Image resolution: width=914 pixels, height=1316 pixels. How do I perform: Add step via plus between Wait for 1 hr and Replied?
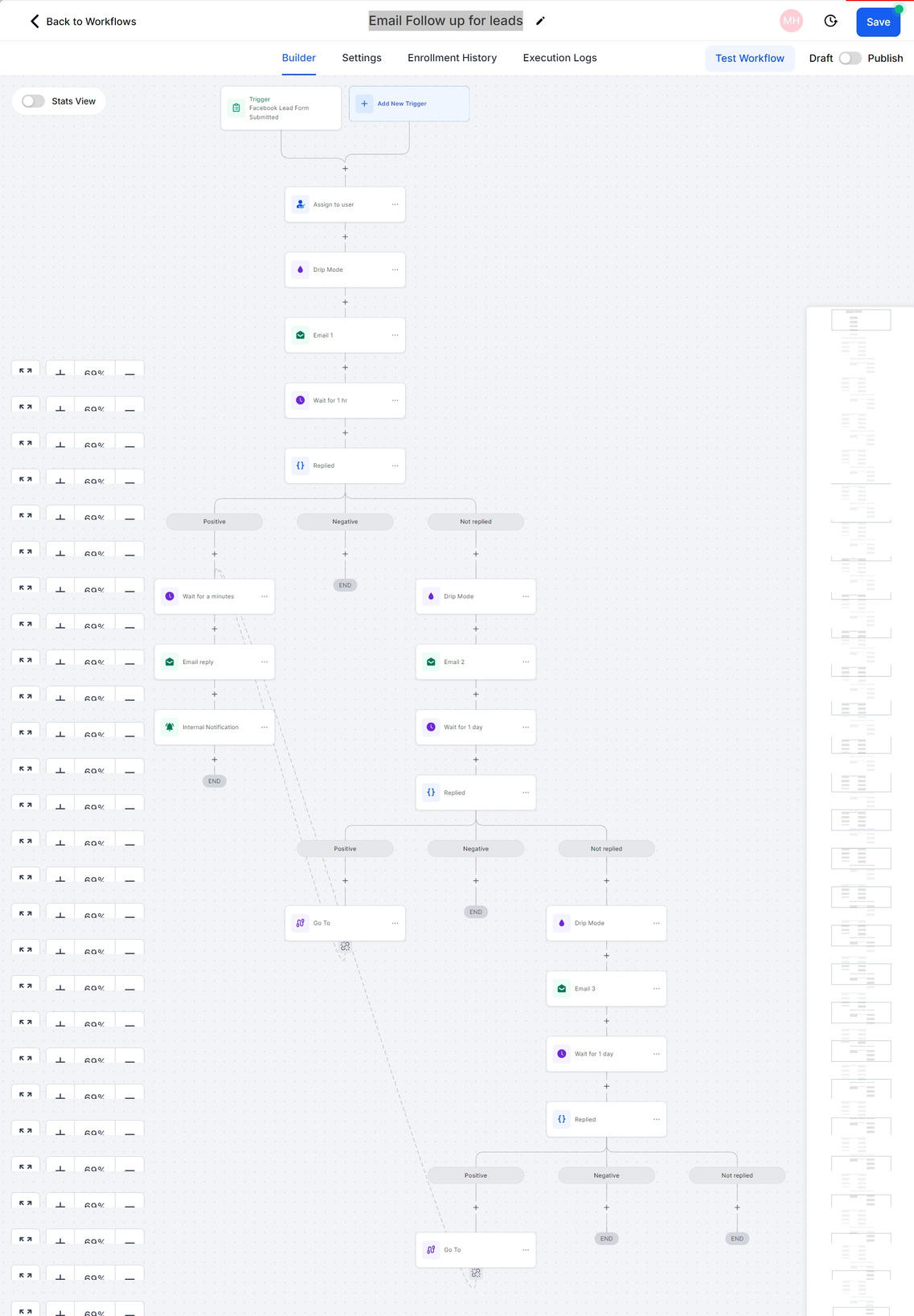[x=345, y=433]
